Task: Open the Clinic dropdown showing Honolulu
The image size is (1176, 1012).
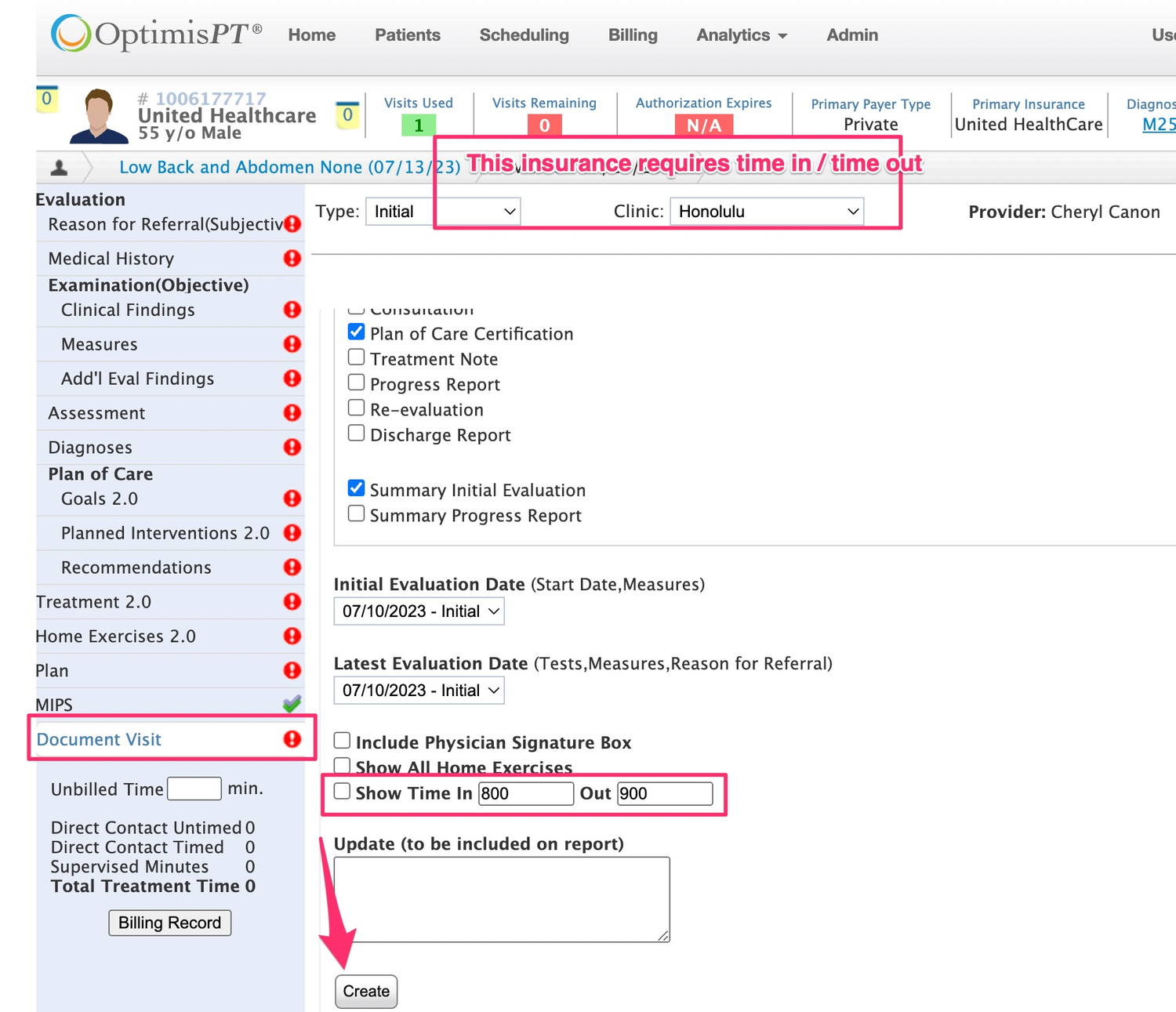Action: pyautogui.click(x=766, y=212)
